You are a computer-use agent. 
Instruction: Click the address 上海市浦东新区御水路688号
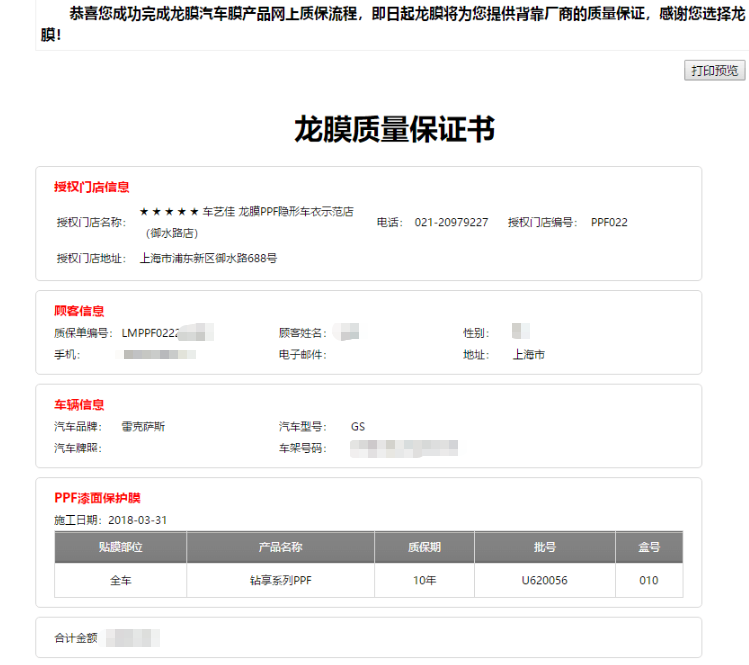208,258
